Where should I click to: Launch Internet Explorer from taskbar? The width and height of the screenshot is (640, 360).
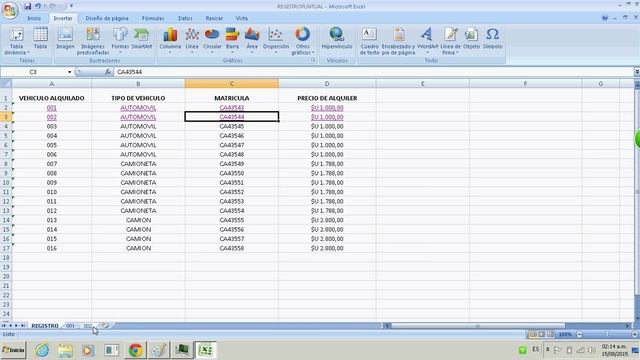point(42,350)
